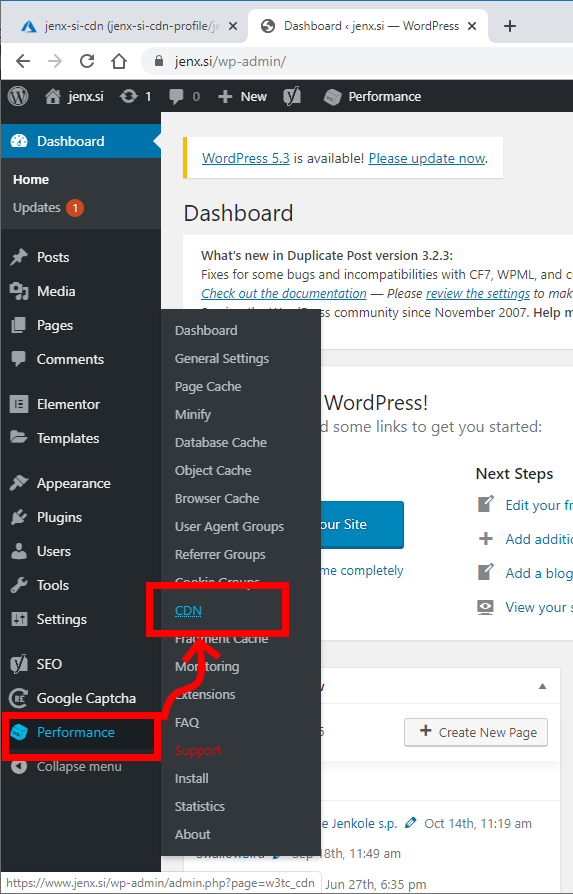The width and height of the screenshot is (573, 894).
Task: Open Check out the documentation link
Action: [283, 294]
